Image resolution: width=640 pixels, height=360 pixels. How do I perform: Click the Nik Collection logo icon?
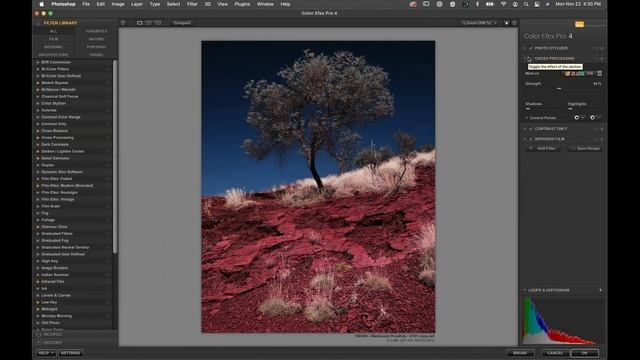[x=579, y=24]
